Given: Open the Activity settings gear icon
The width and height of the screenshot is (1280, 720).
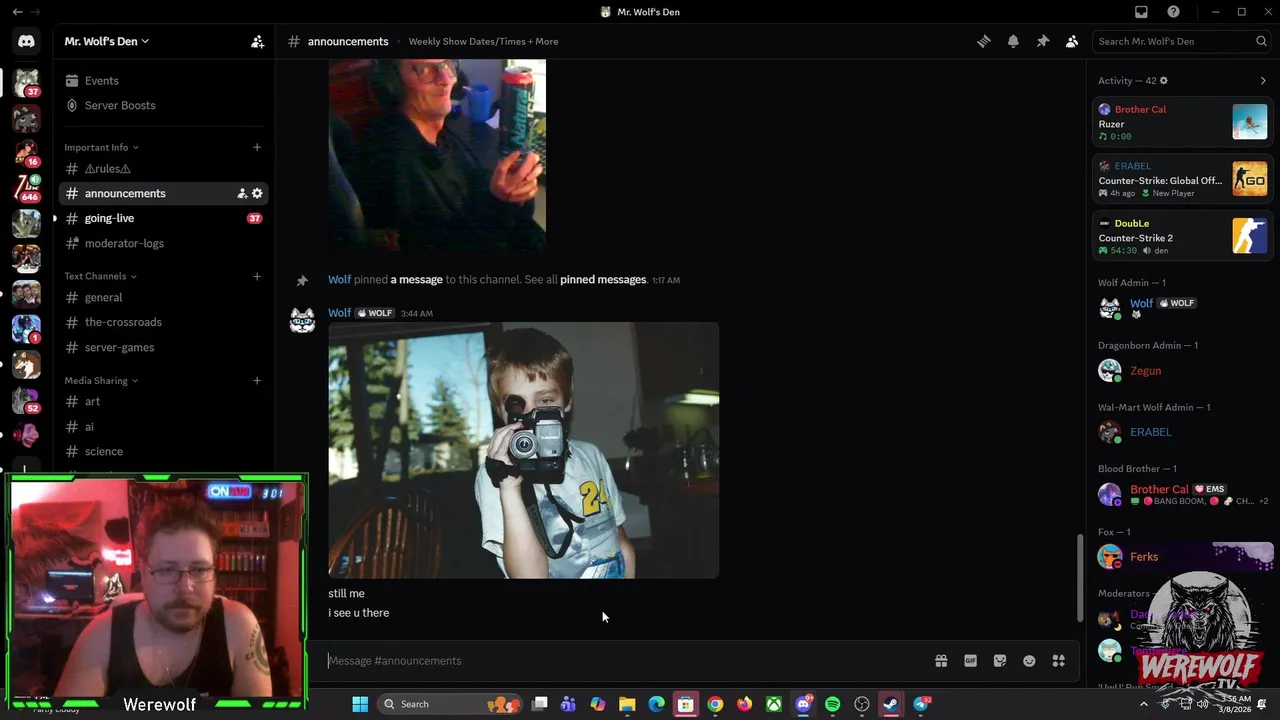Looking at the screenshot, I should click(x=1163, y=80).
